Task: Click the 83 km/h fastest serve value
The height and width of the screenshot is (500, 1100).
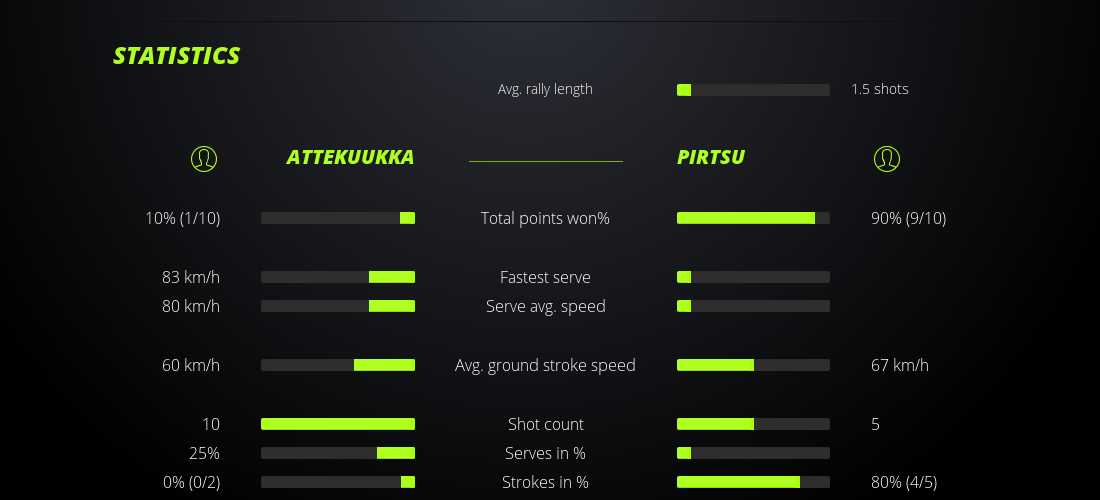Action: click(x=191, y=277)
